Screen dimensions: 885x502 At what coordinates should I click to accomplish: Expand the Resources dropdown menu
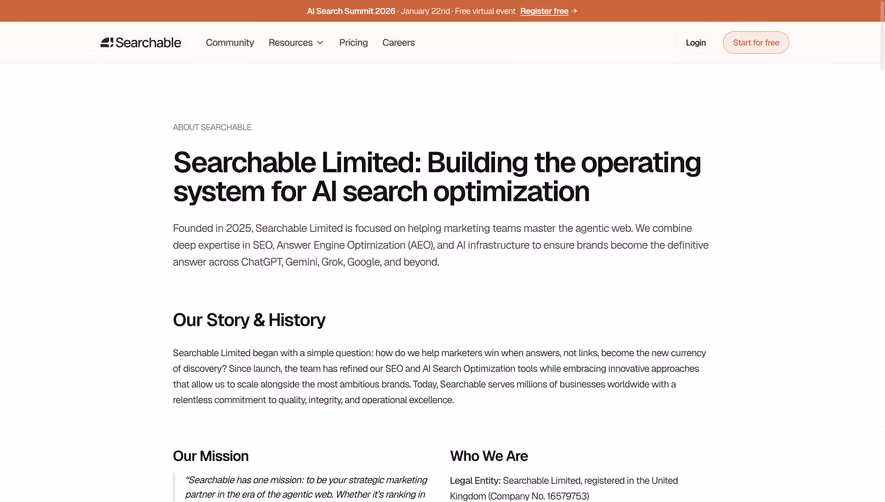click(296, 42)
